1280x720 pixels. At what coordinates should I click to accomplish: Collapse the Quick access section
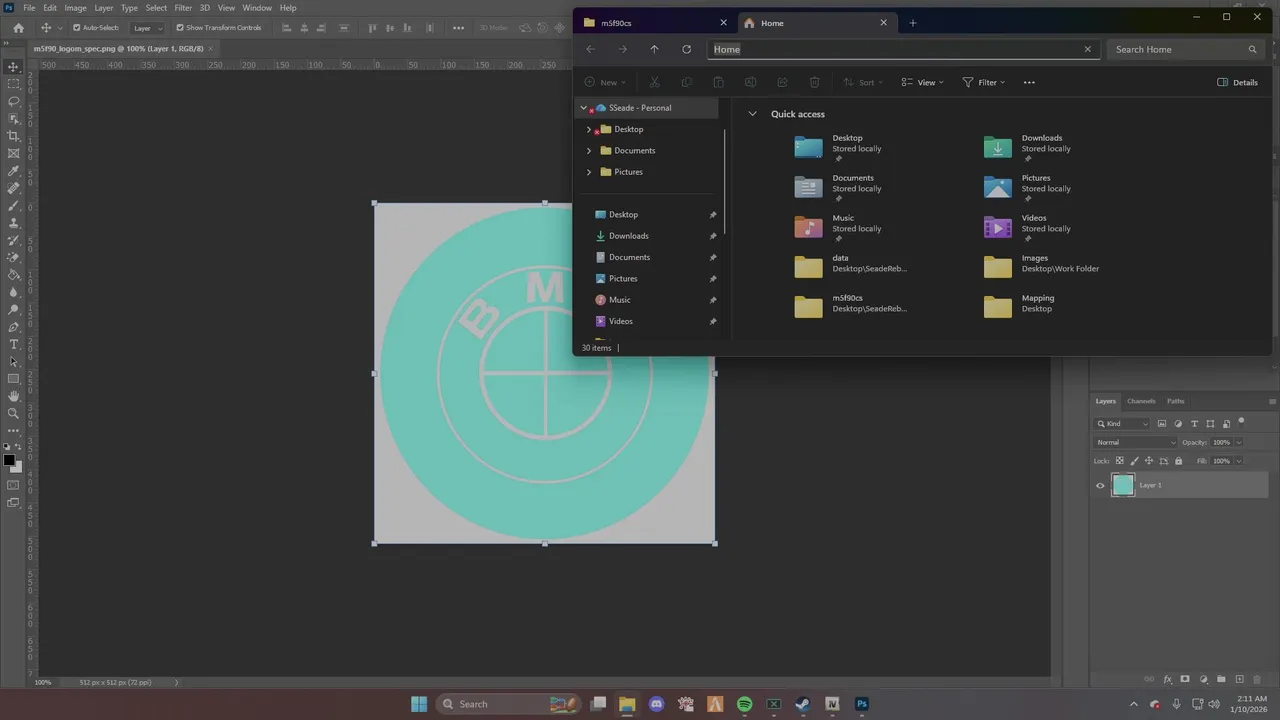click(753, 114)
